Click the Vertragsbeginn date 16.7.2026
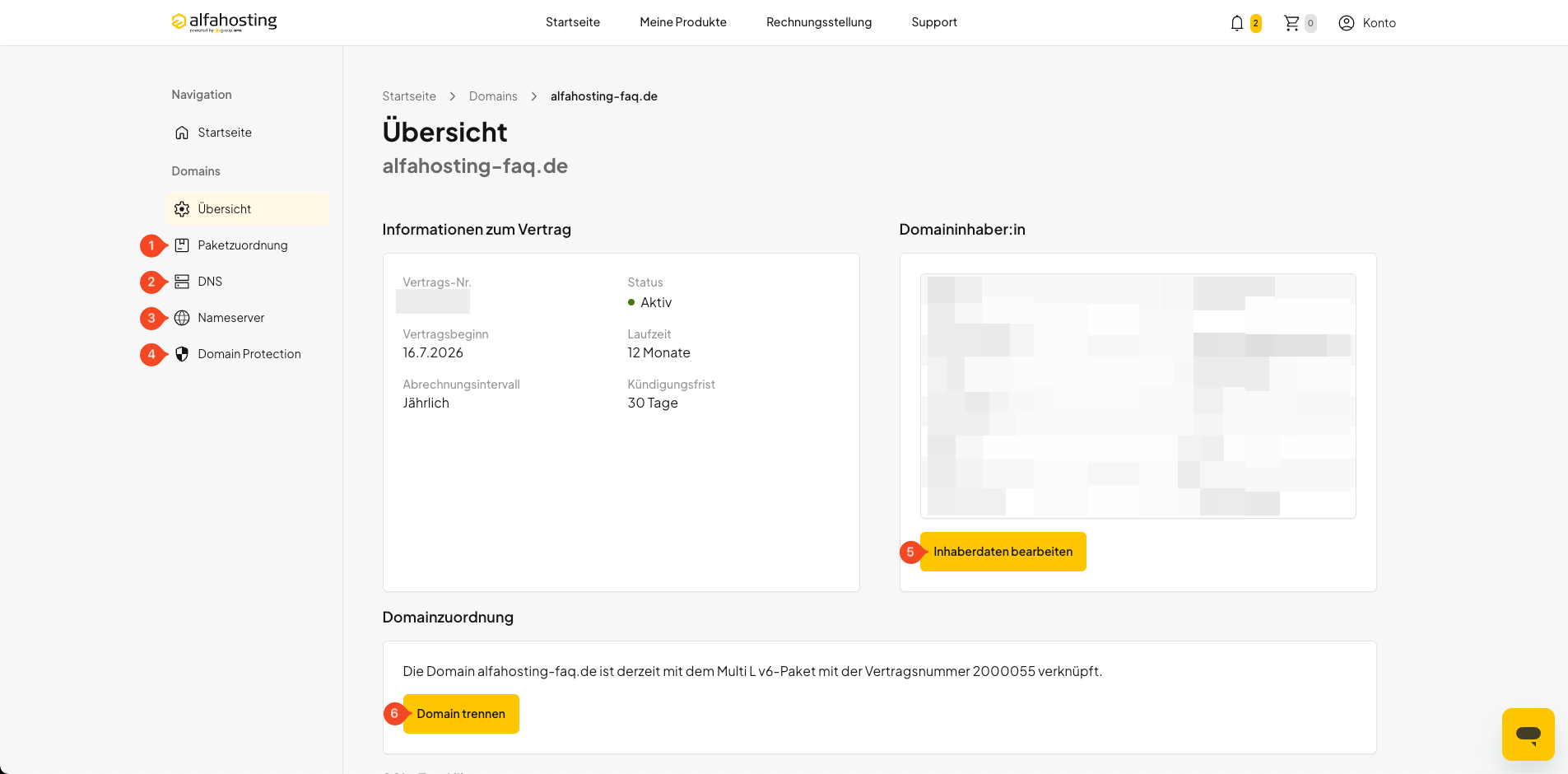 (x=433, y=352)
